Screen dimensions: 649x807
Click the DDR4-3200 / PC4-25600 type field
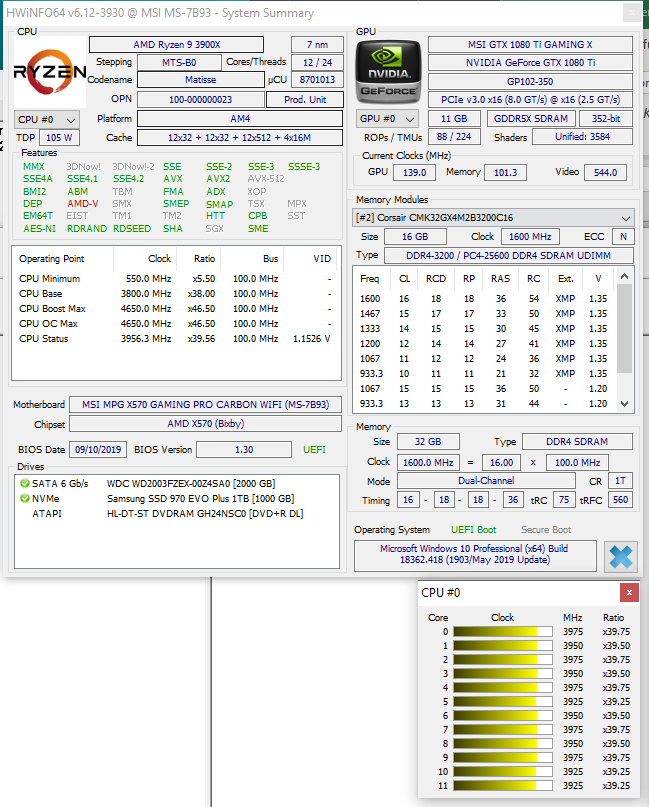[x=508, y=255]
